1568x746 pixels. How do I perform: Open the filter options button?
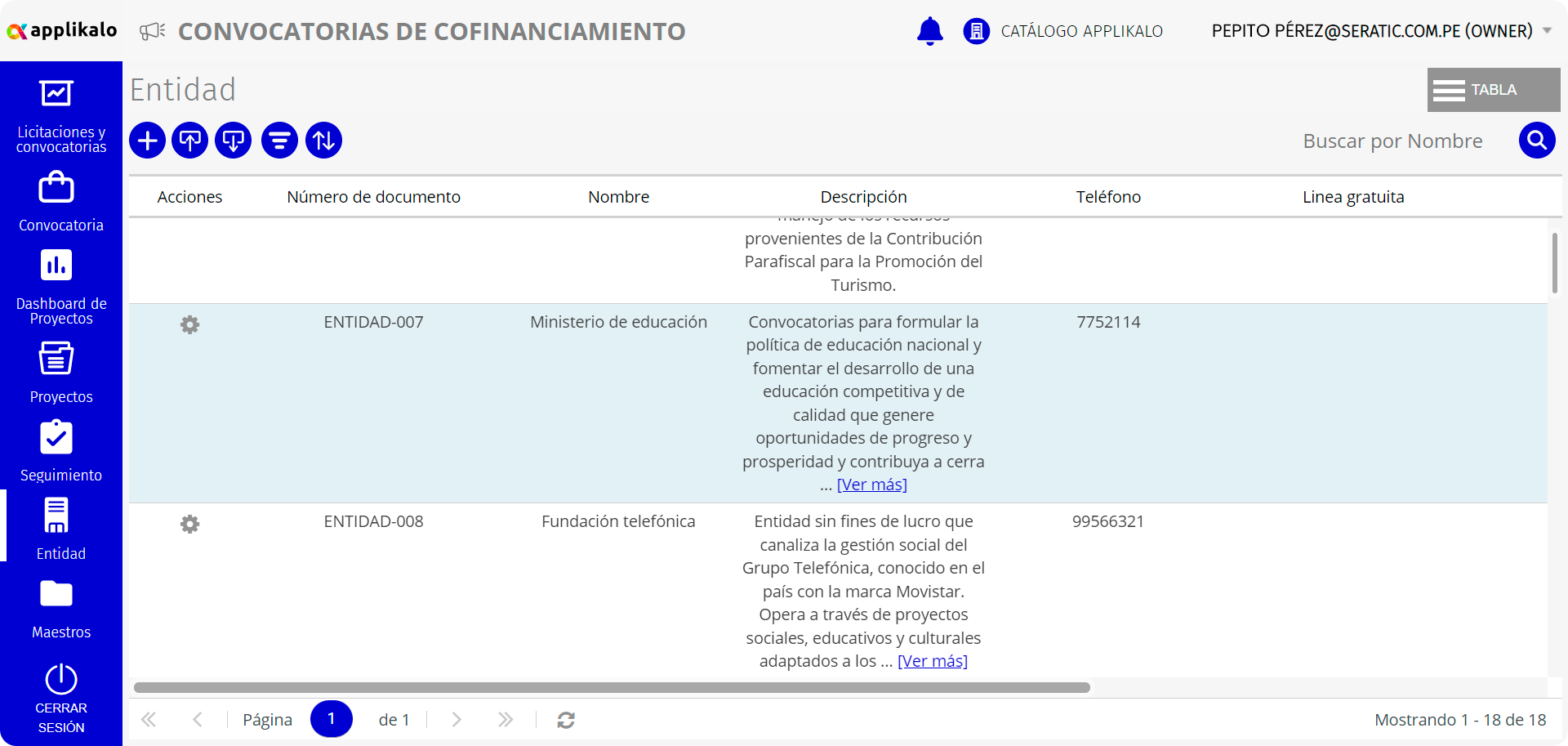click(279, 141)
